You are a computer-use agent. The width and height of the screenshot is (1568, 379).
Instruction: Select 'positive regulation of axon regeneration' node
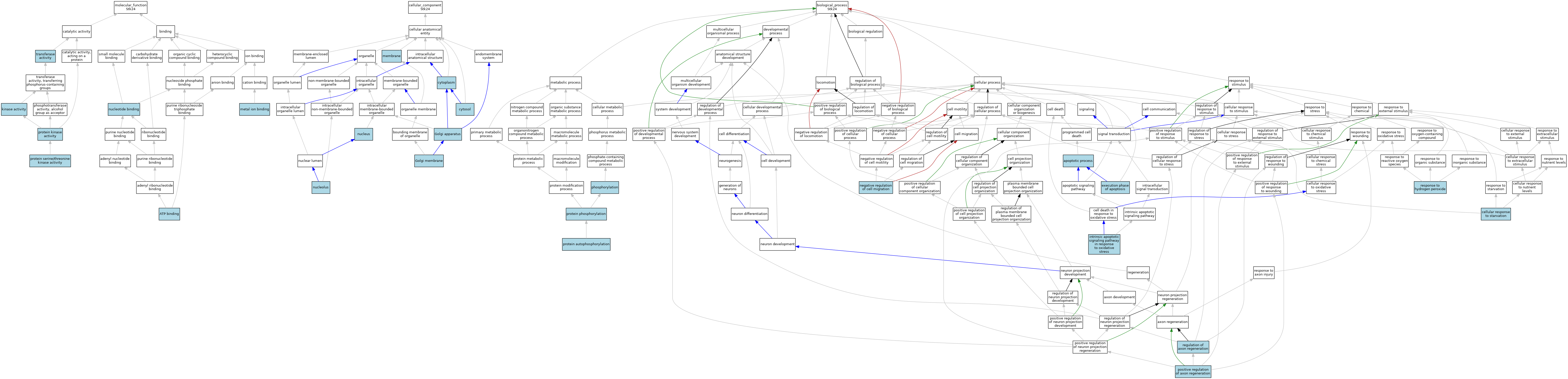1192,372
